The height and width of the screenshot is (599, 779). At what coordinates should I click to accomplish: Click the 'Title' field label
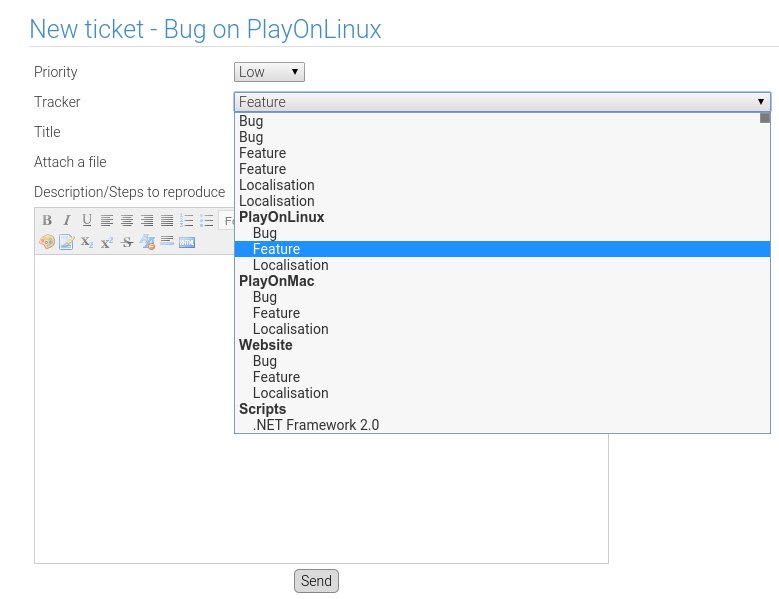click(47, 132)
